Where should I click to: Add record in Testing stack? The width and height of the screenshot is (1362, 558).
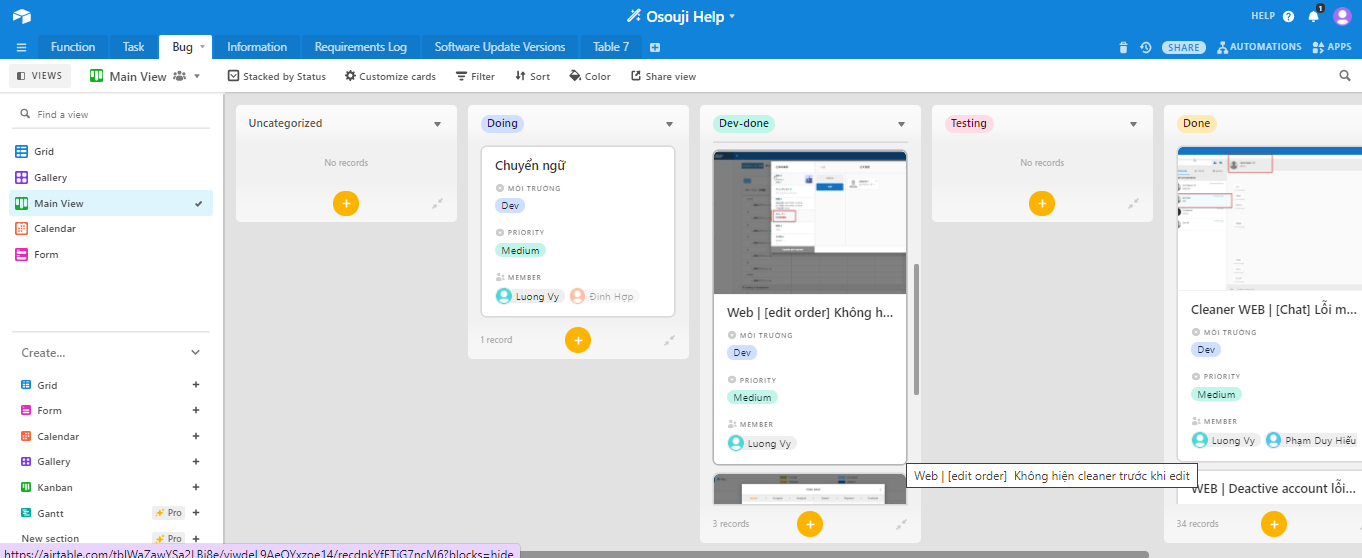tap(1041, 203)
